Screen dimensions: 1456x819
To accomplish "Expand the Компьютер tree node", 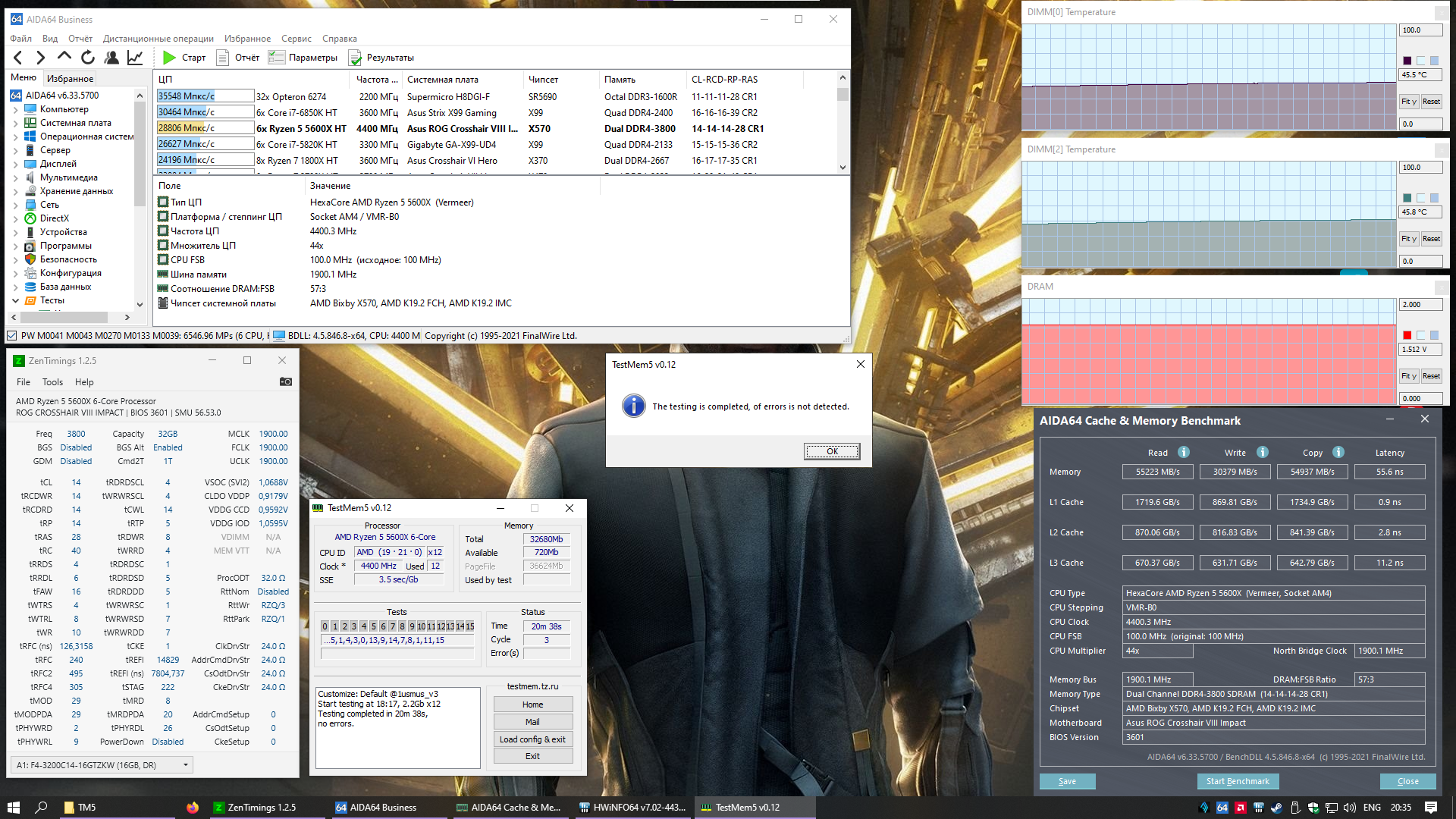I will pos(15,109).
